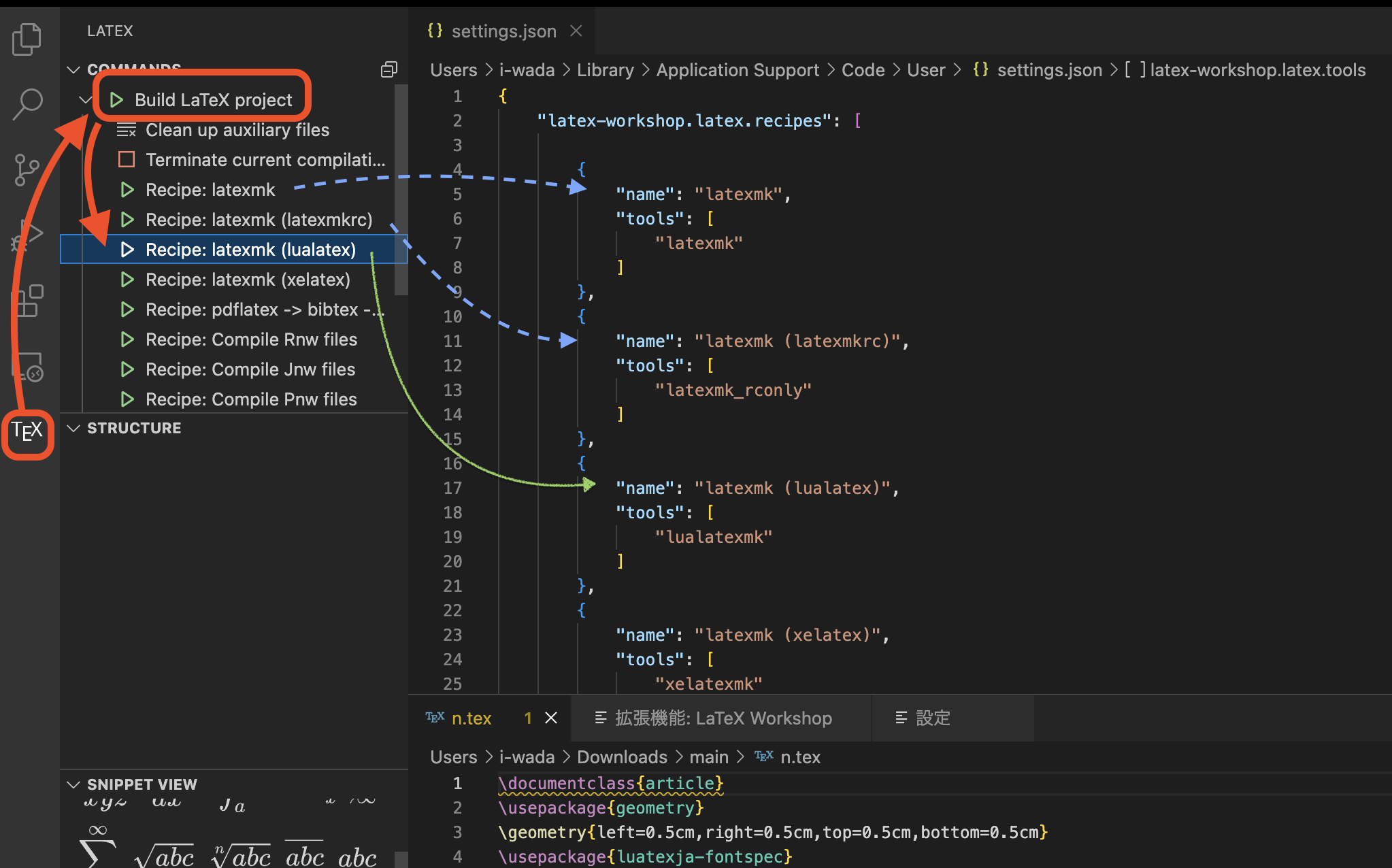Close the n.tex editor tab
The width and height of the screenshot is (1392, 868).
click(x=551, y=718)
